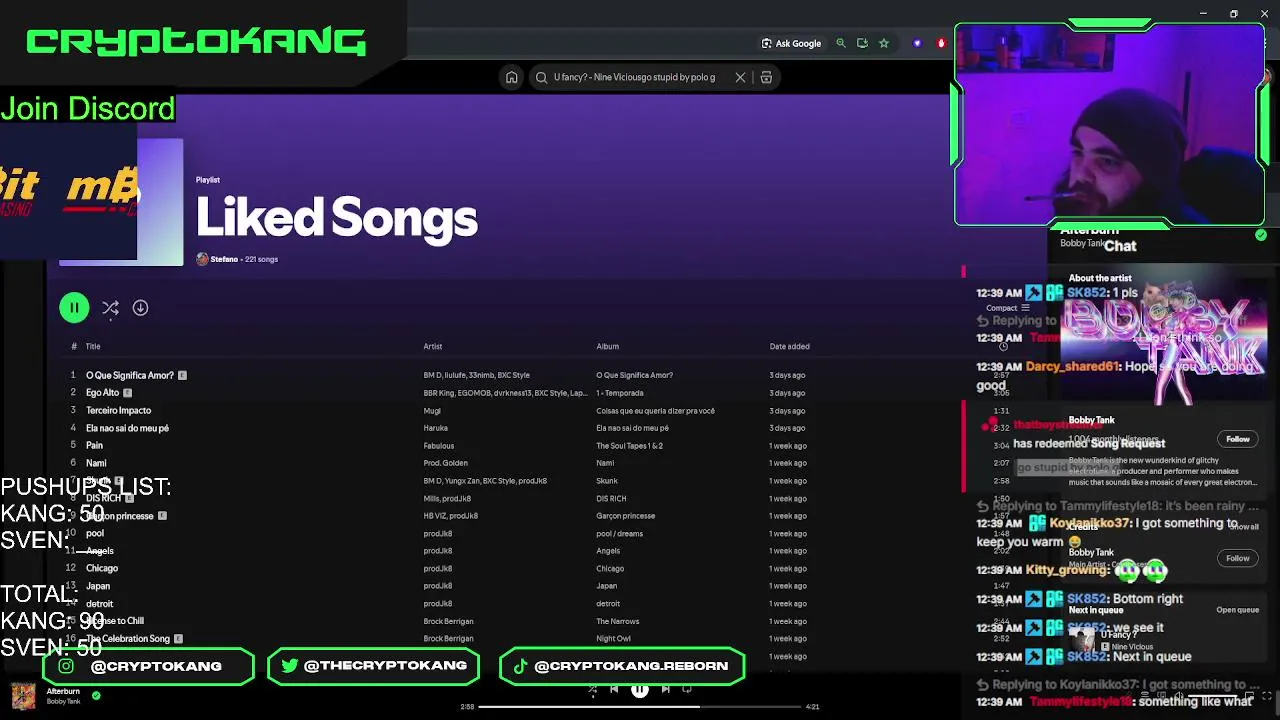Follow Bobby Tank in the Credits section
1280x720 pixels.
(x=1238, y=558)
